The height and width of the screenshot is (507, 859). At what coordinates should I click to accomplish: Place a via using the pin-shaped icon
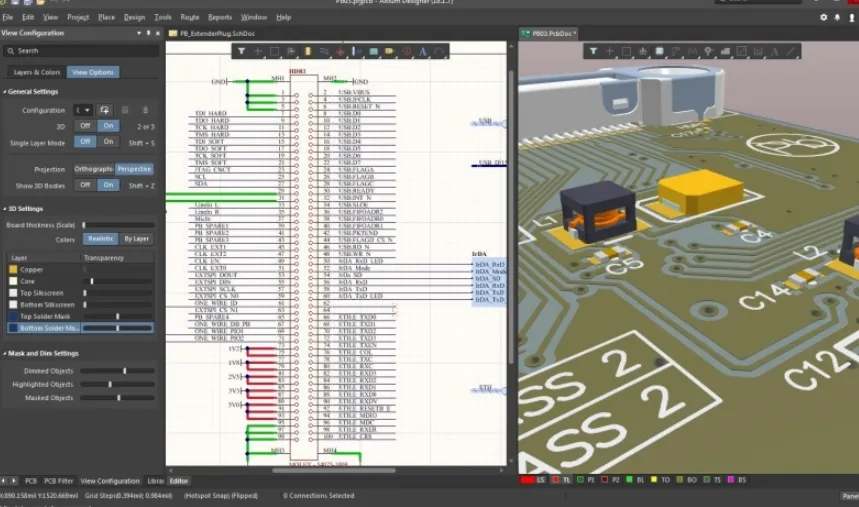click(708, 52)
